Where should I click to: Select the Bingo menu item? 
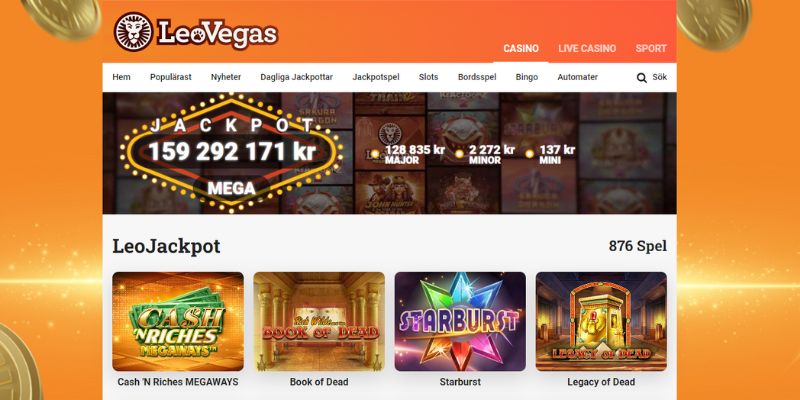coord(527,77)
